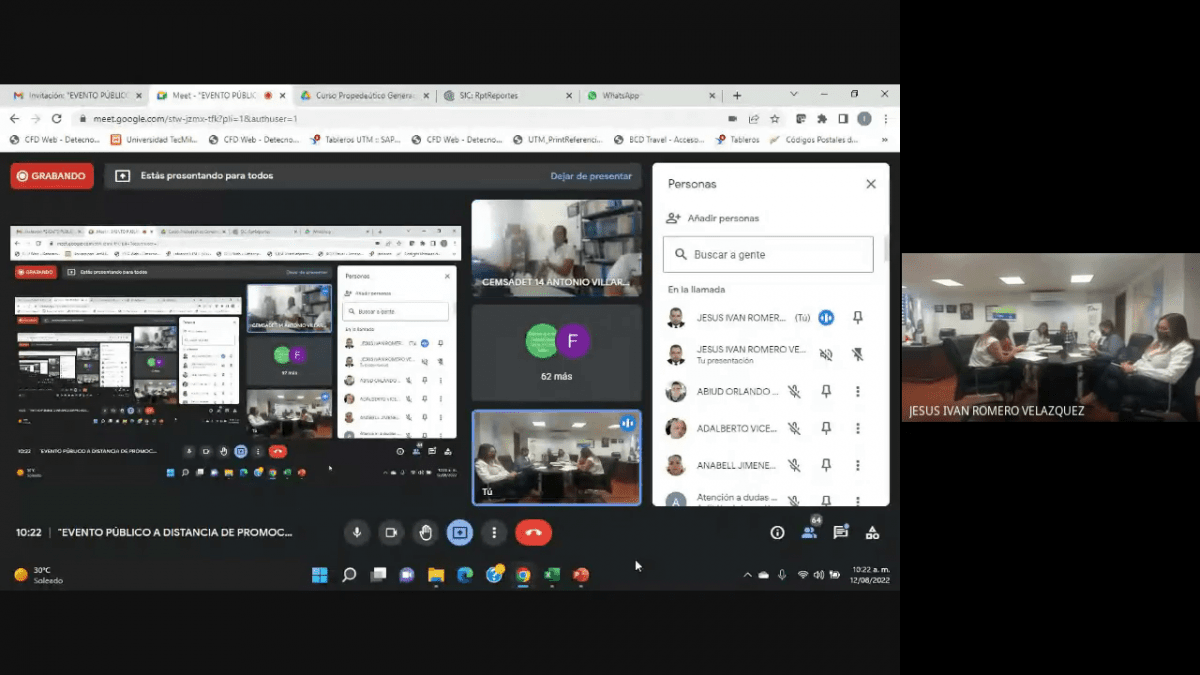The image size is (1200, 675).
Task: Click the red hang up call button
Action: pyautogui.click(x=533, y=533)
